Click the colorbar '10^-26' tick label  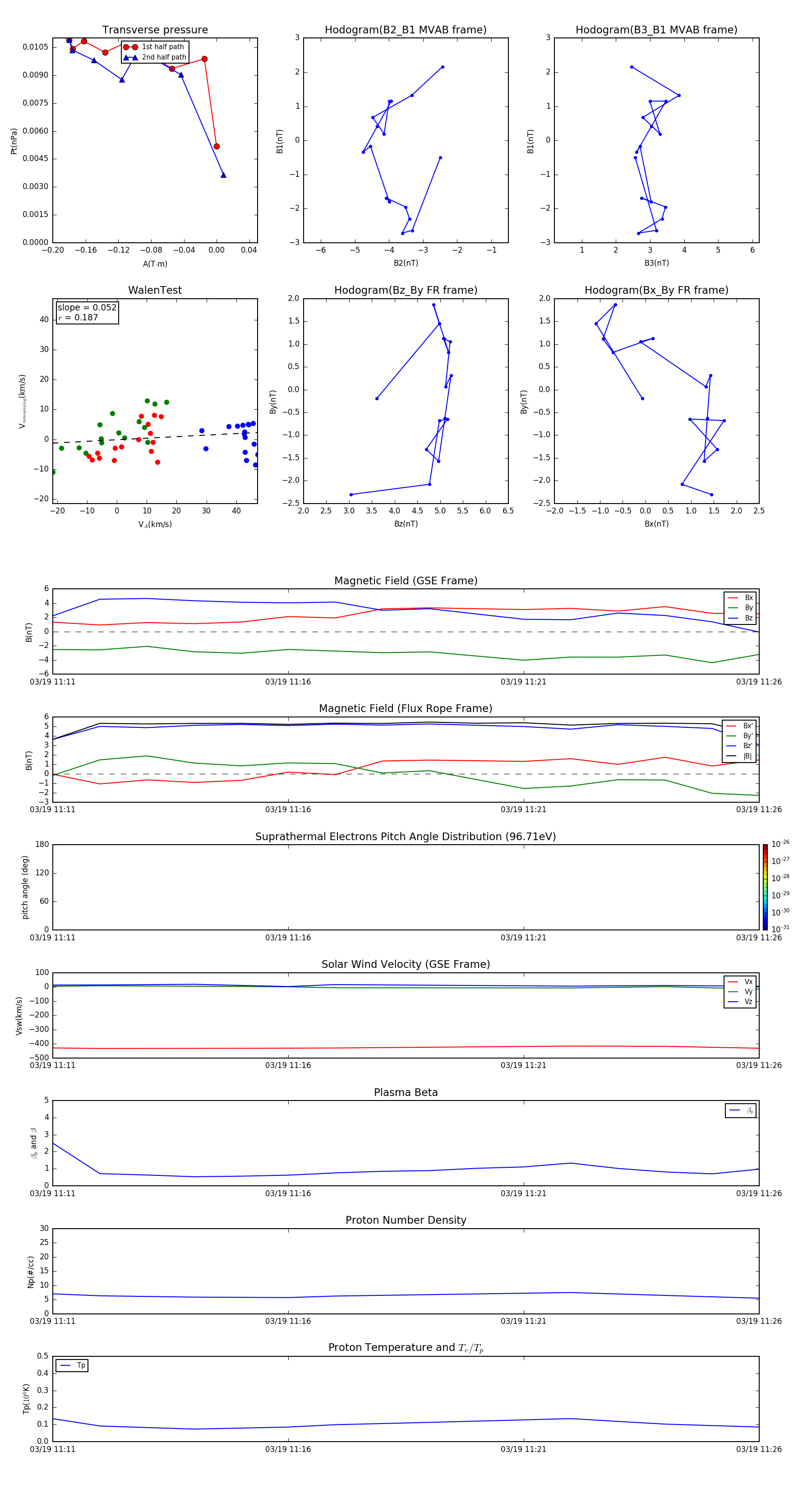780,844
